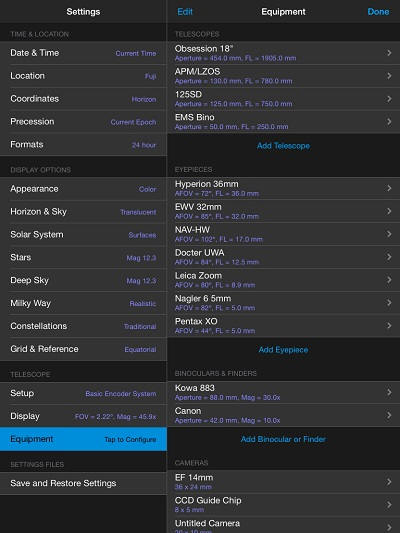Screen dimensions: 400x533
Task: Select the Location setting row
Action: click(83, 76)
